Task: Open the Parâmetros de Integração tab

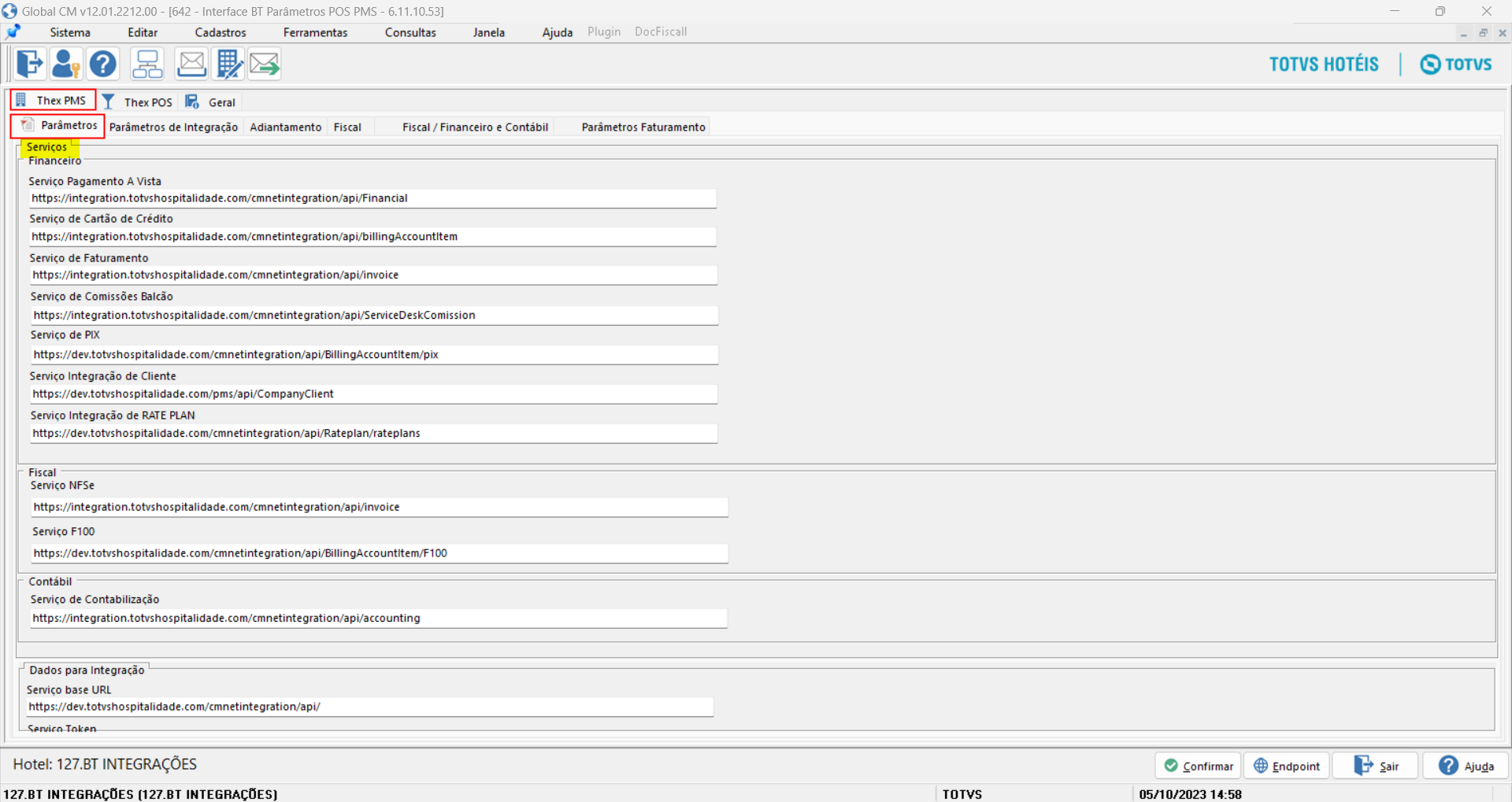Action: click(174, 127)
